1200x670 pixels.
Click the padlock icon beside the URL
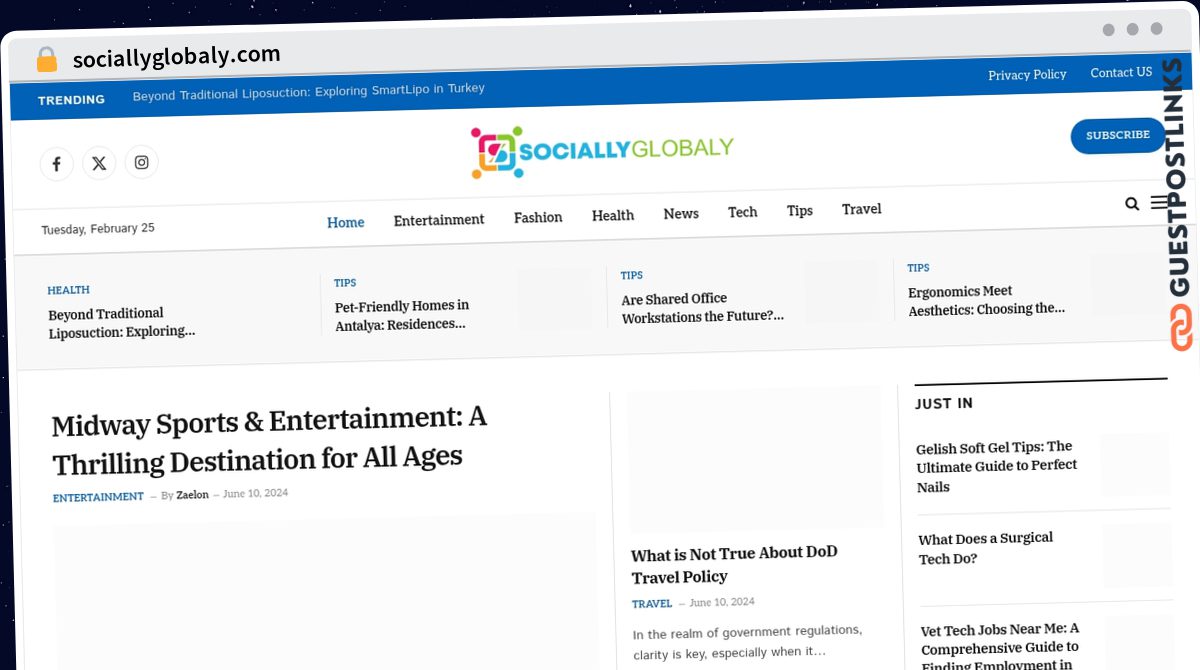pyautogui.click(x=47, y=60)
